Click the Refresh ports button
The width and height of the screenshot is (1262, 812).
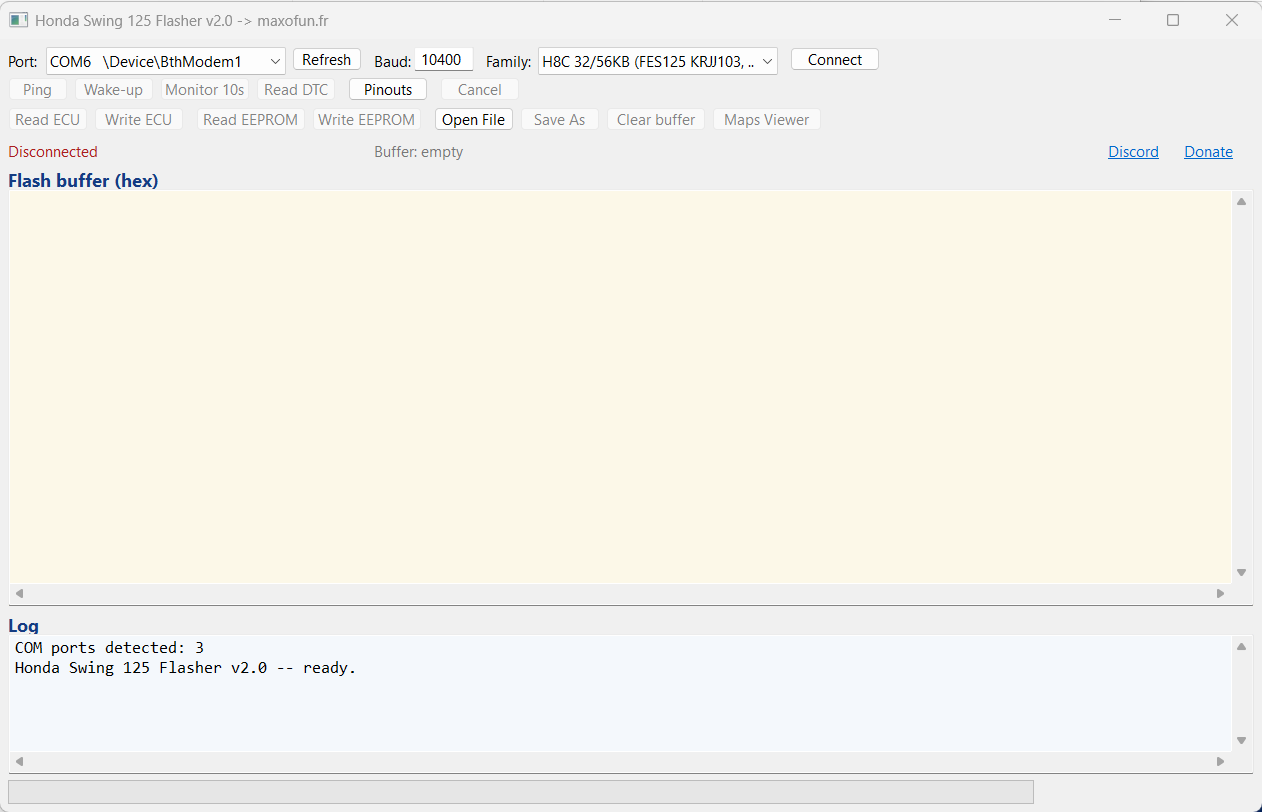point(327,60)
